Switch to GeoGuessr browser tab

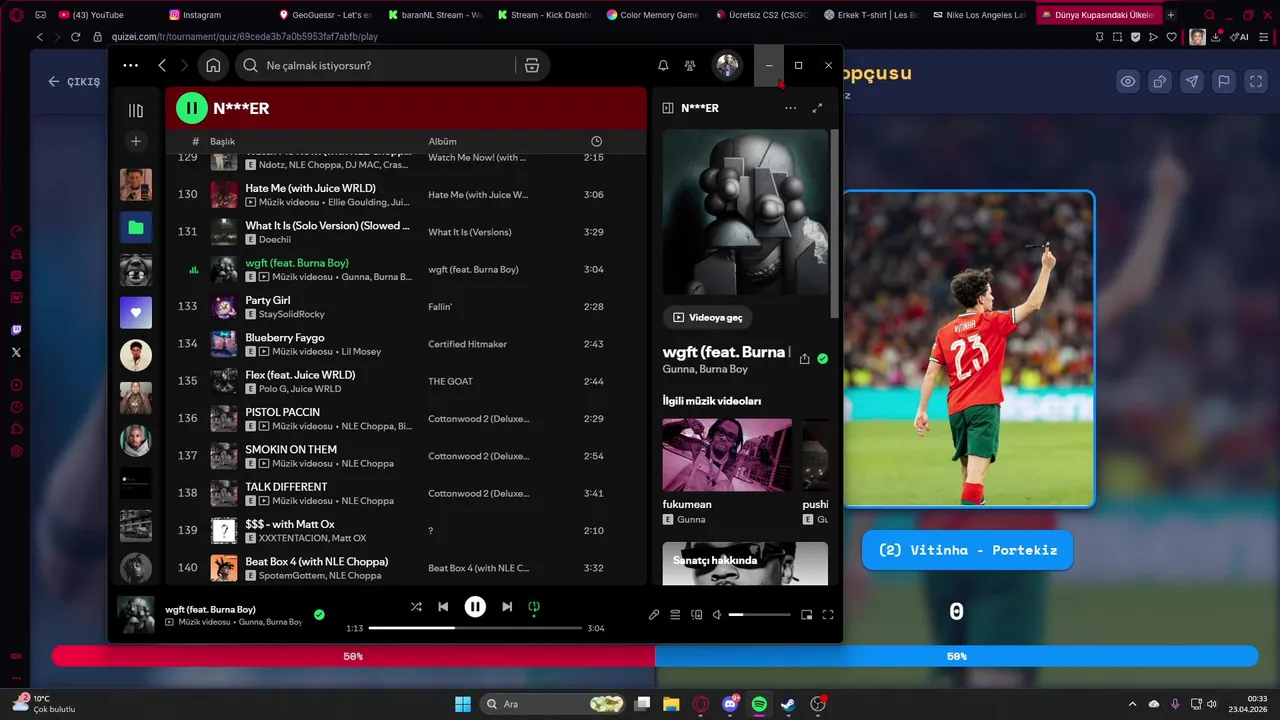pyautogui.click(x=325, y=15)
